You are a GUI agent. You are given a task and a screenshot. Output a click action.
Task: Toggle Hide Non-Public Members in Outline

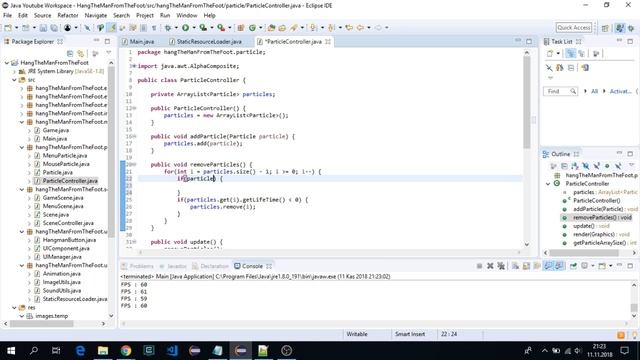pyautogui.click(x=607, y=166)
